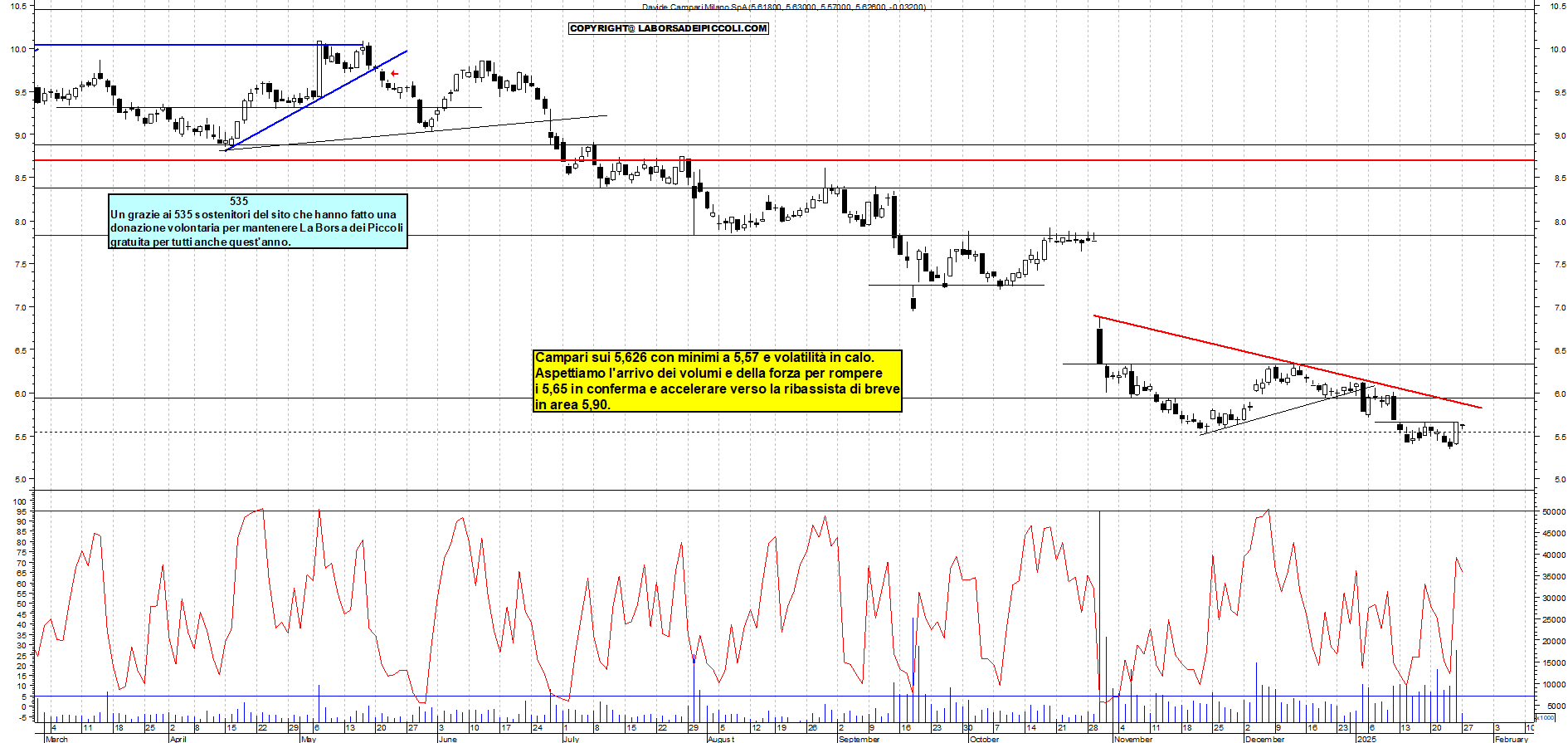1568x743 pixels.
Task: Click the 10.5 label on the right price axis
Action: pyautogui.click(x=1557, y=6)
